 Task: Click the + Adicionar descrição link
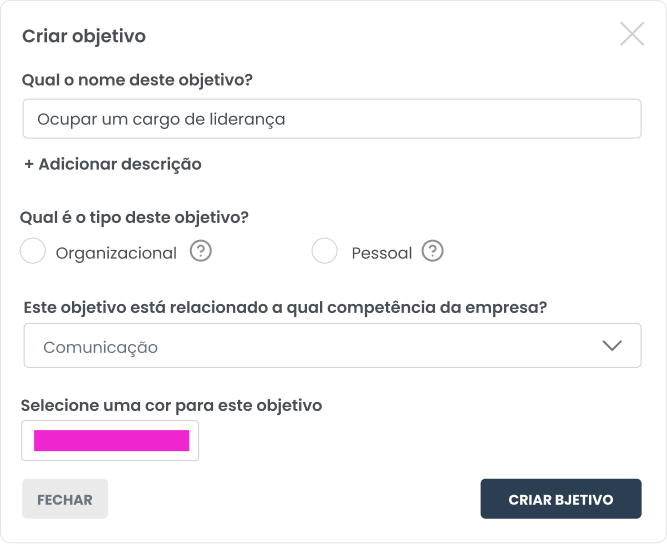click(113, 164)
